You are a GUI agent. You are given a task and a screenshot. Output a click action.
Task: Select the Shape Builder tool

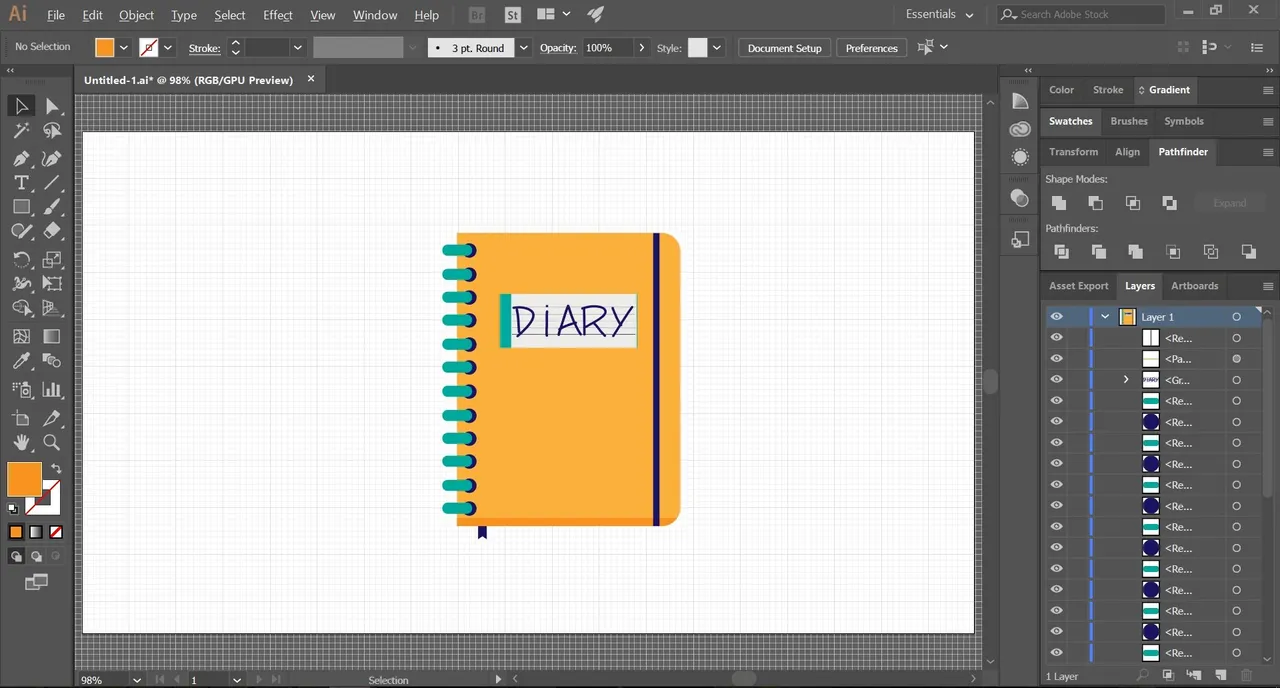click(21, 308)
